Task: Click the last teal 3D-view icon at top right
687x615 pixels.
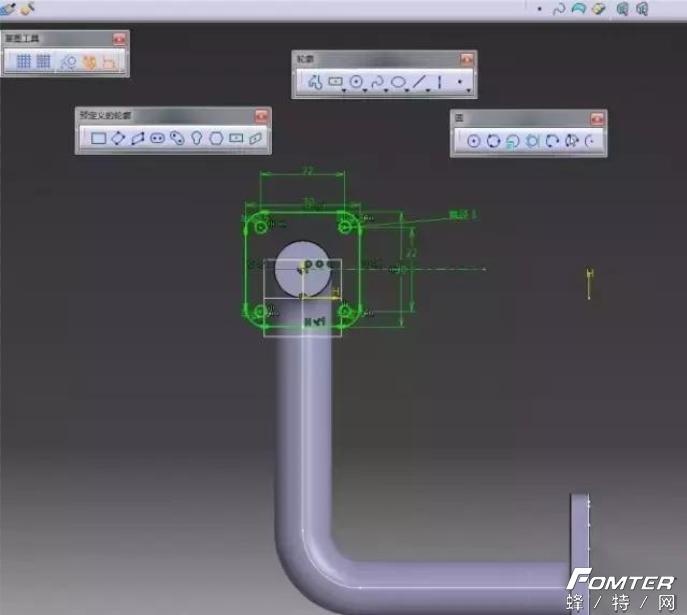Action: (x=642, y=9)
